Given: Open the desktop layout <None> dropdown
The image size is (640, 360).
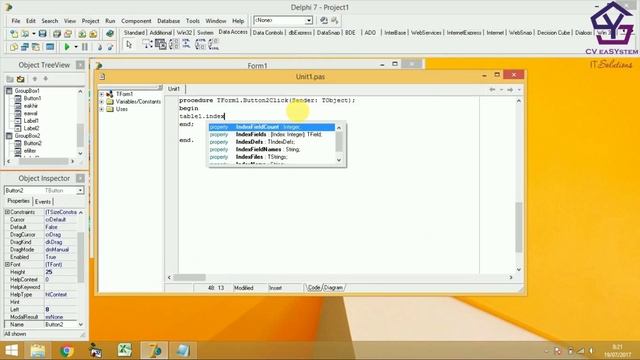Looking at the screenshot, I should click(x=309, y=20).
